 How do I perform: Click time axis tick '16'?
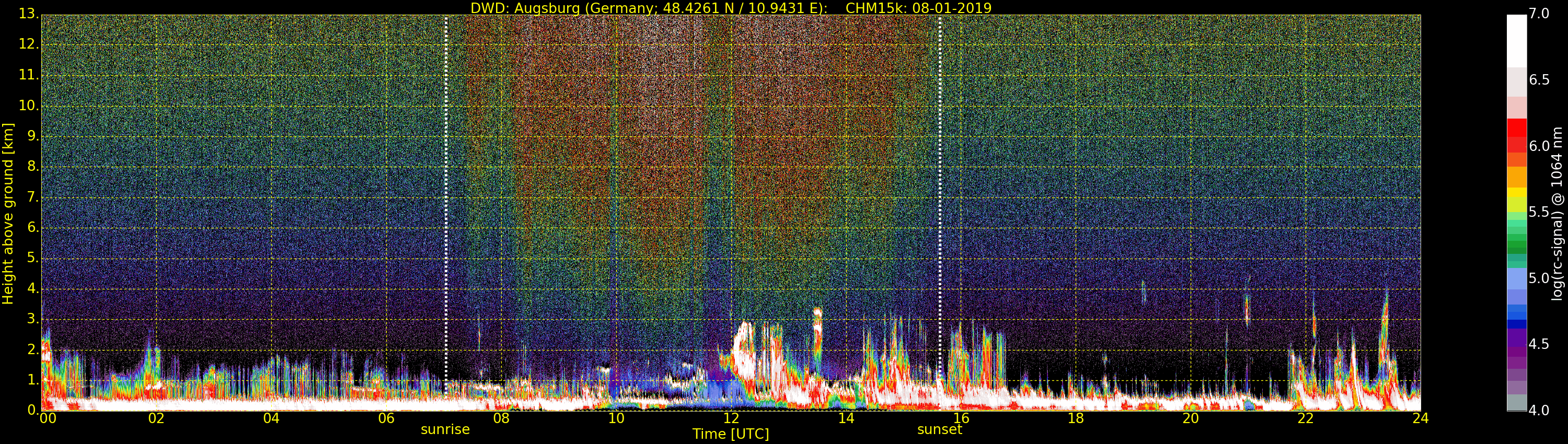pyautogui.click(x=961, y=418)
